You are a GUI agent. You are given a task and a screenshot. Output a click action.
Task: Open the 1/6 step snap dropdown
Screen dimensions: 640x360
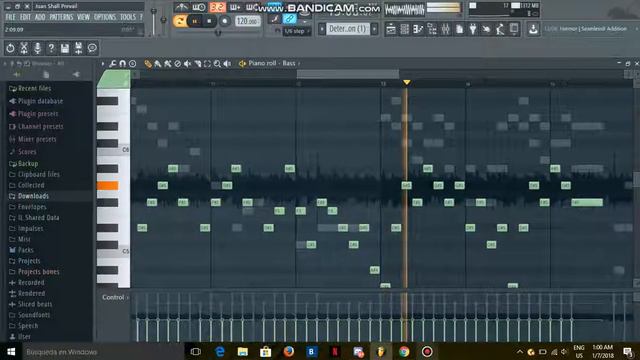point(296,31)
